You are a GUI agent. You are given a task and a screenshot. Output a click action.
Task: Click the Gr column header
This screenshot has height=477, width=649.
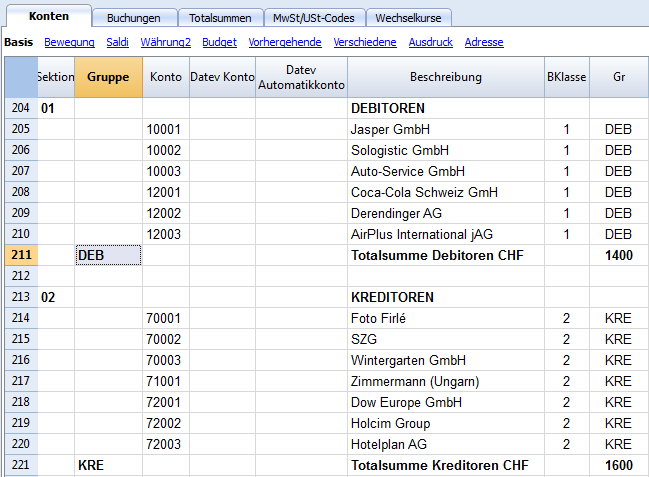[619, 77]
